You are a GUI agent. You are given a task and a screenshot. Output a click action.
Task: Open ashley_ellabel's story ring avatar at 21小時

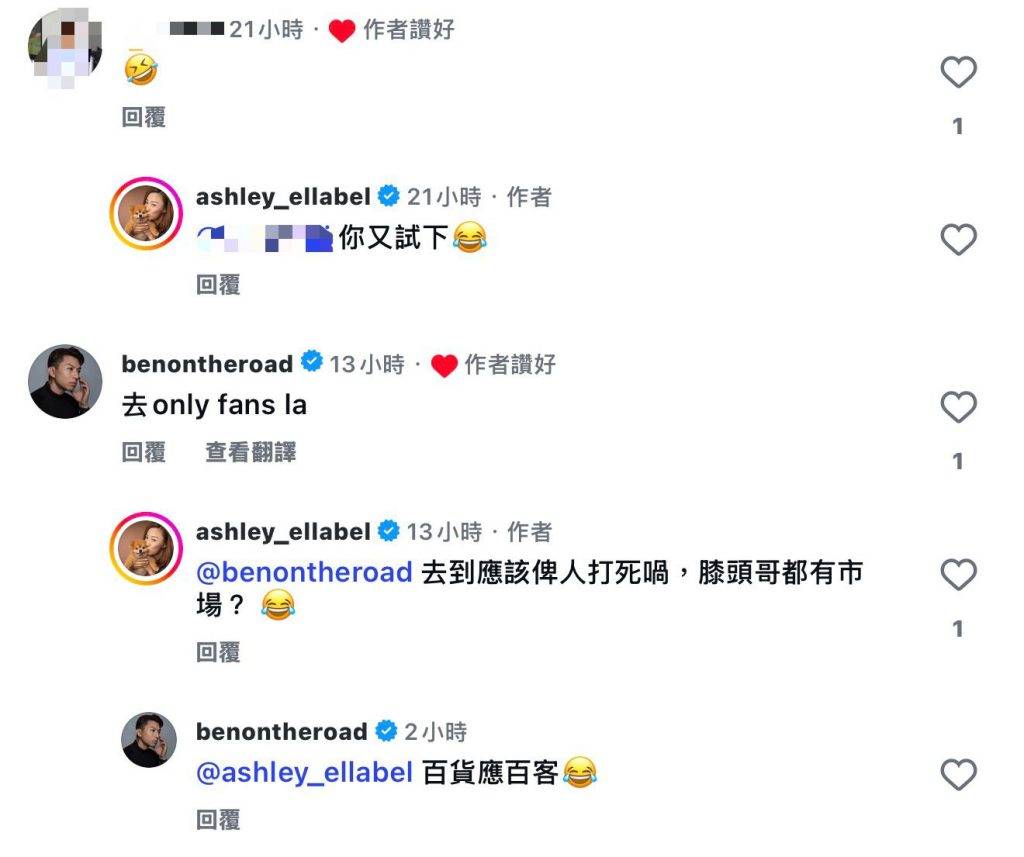146,214
